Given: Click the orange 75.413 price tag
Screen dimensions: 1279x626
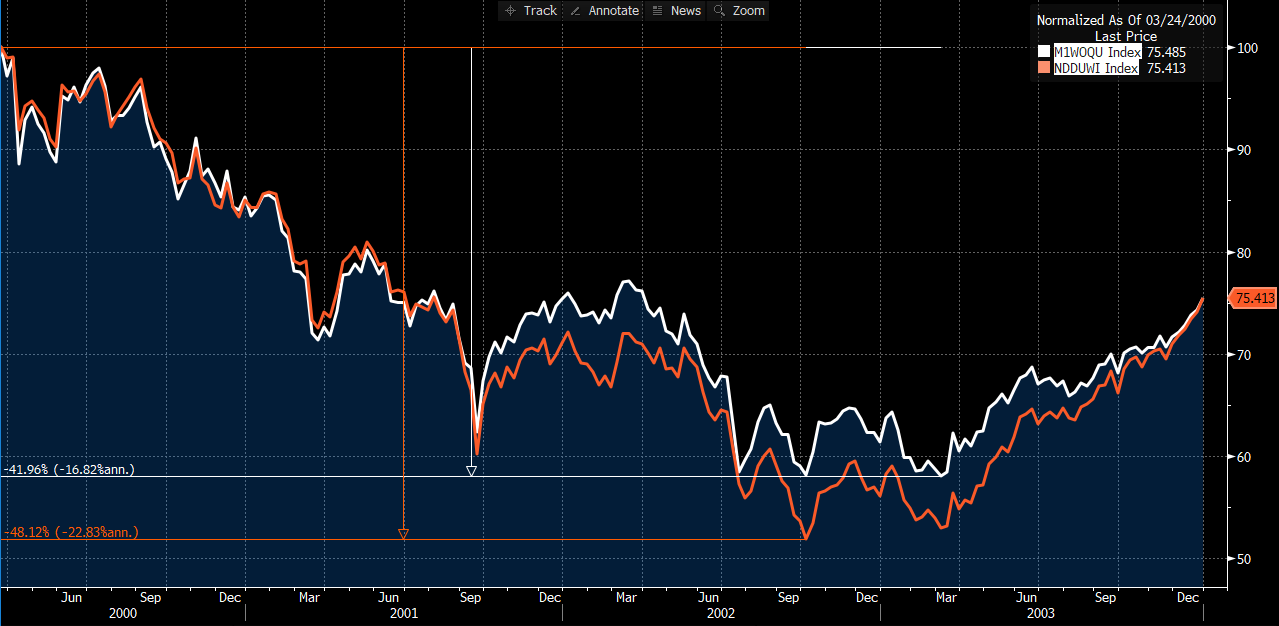Looking at the screenshot, I should (x=1253, y=298).
